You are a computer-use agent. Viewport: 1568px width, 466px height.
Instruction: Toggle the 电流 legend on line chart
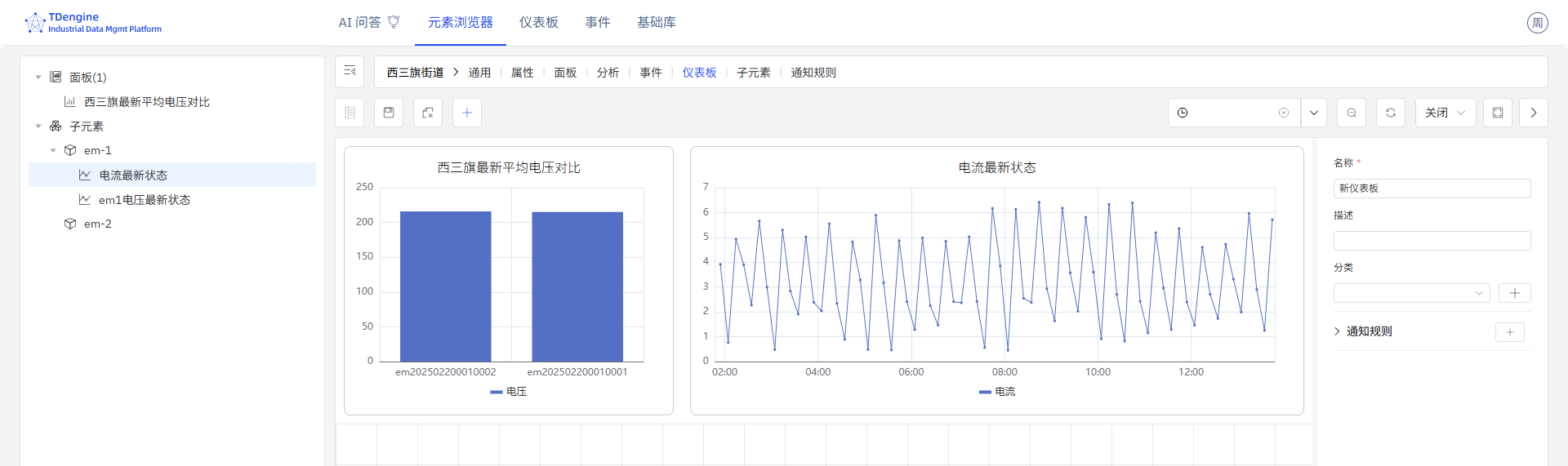[x=997, y=392]
